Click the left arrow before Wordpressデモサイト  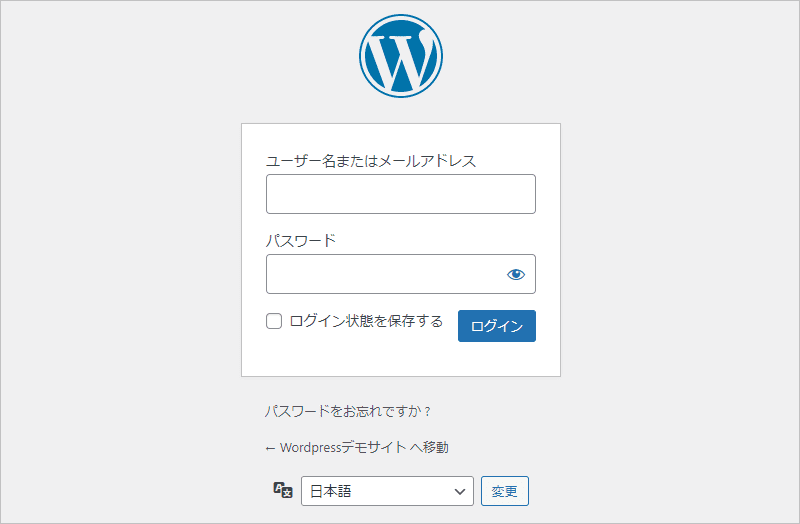270,448
